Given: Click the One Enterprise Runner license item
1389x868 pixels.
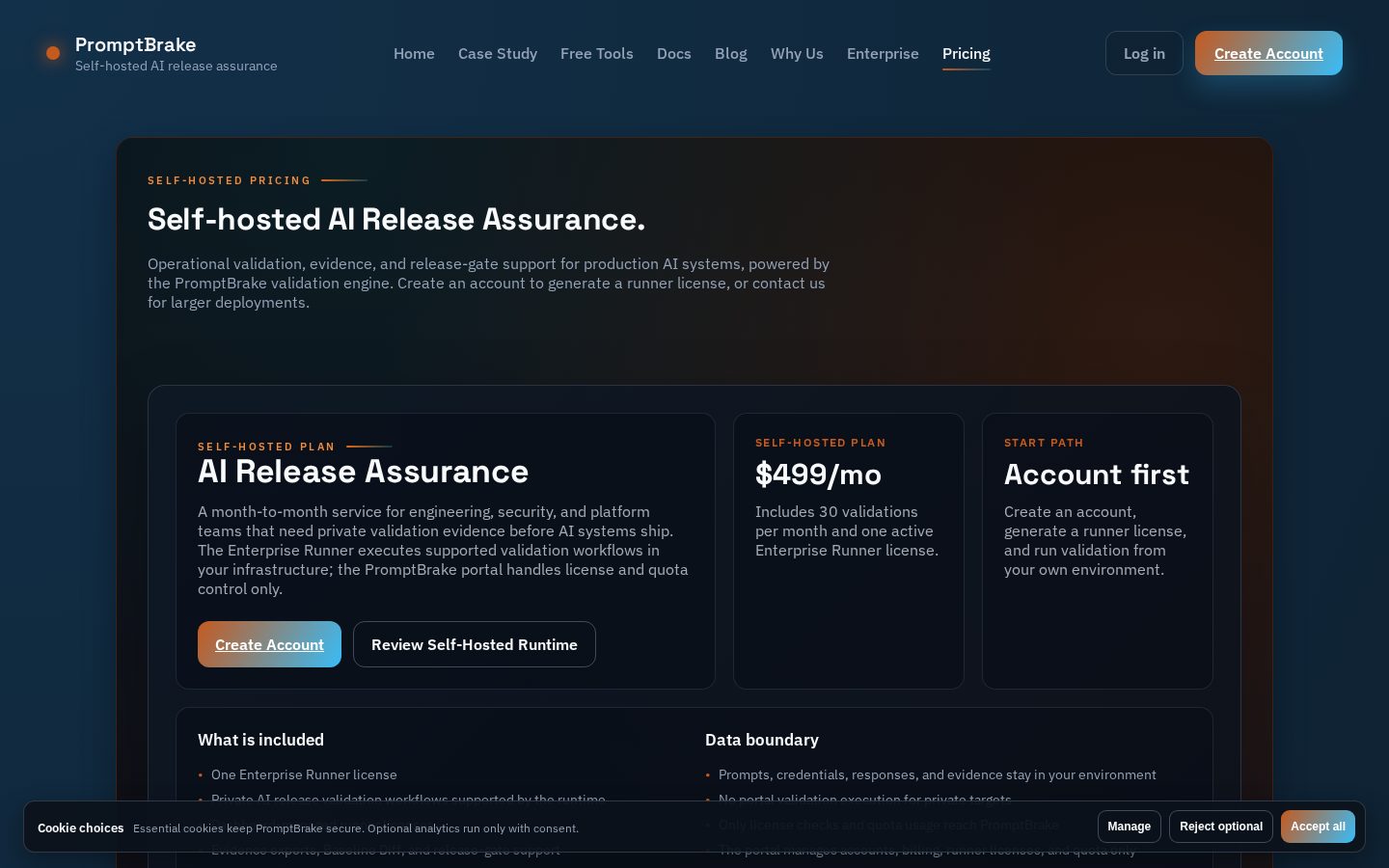Looking at the screenshot, I should (x=304, y=774).
